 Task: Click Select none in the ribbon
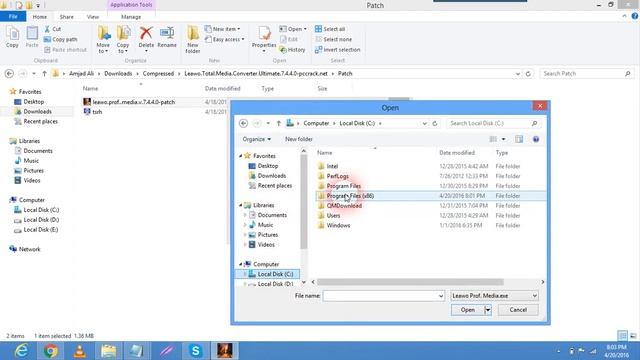[333, 39]
